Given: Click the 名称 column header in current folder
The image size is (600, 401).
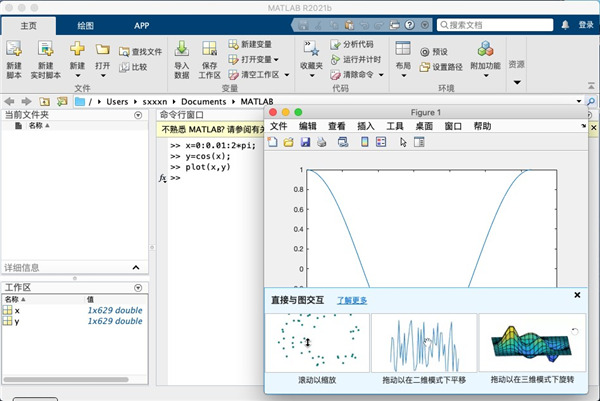Looking at the screenshot, I should pos(39,126).
